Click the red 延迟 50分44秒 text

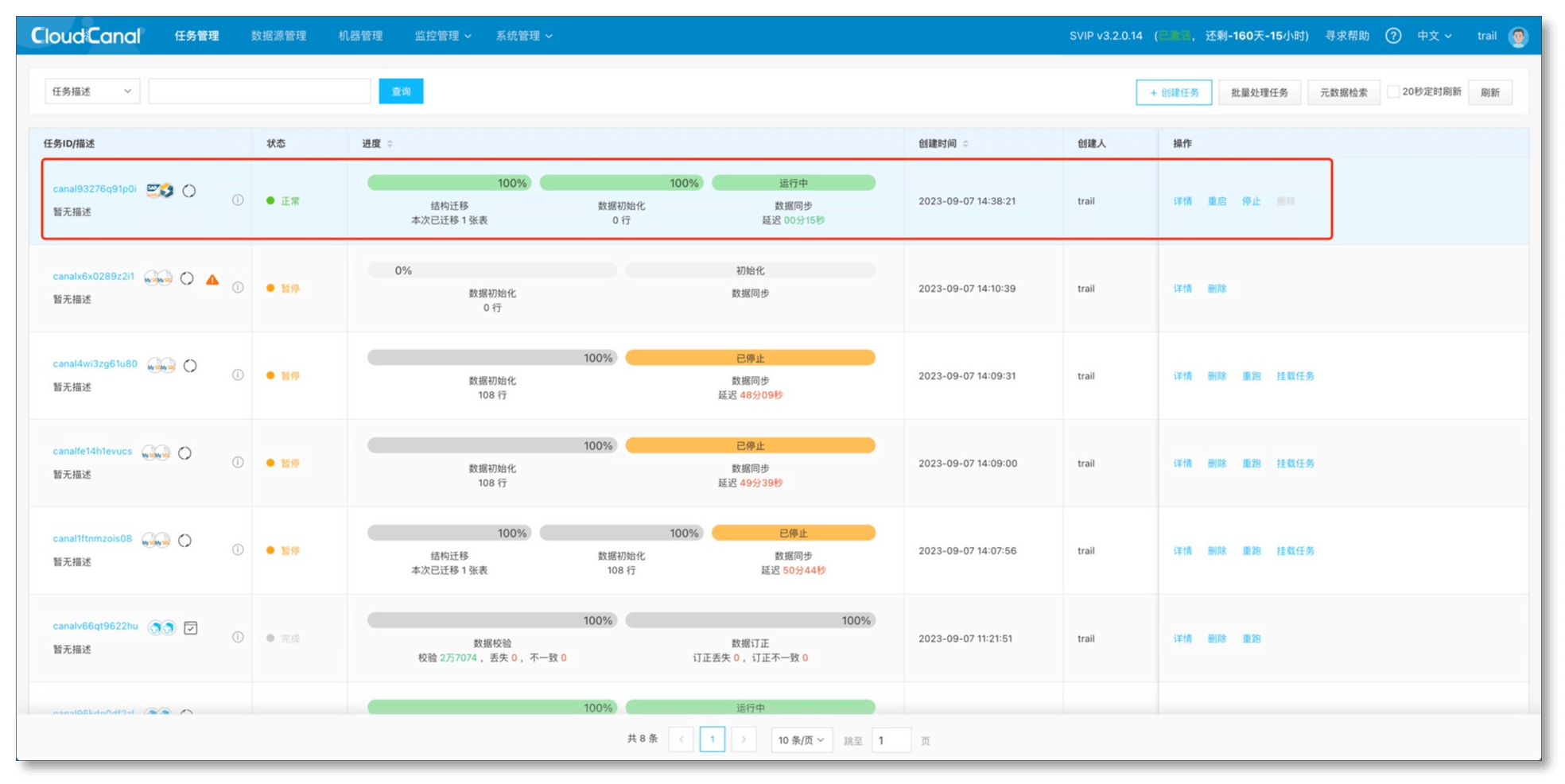793,570
